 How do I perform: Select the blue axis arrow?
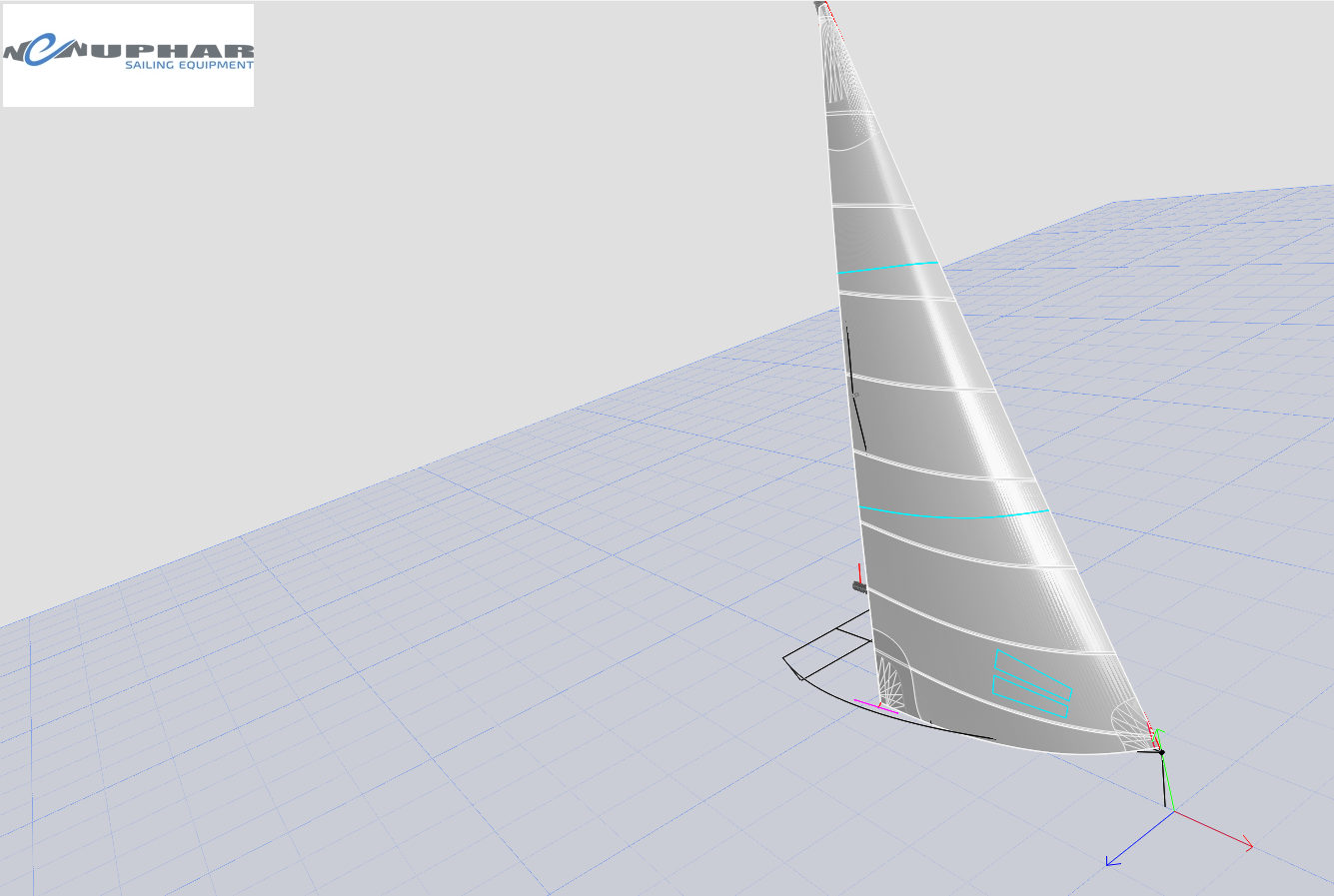point(1113,861)
